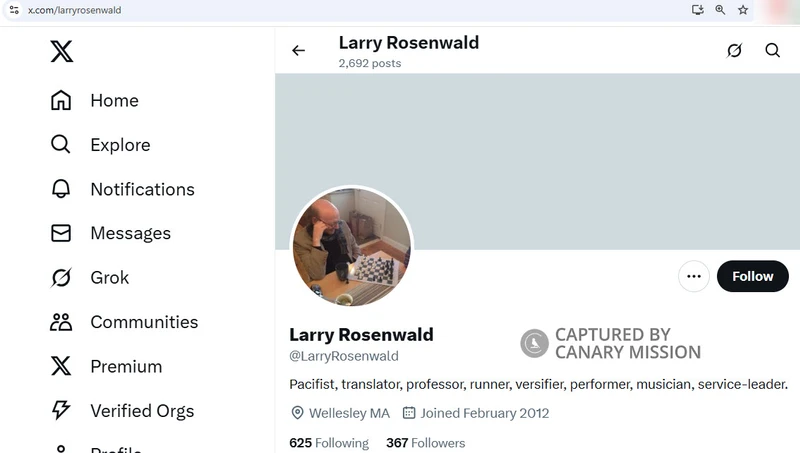800x453 pixels.
Task: Click the Larry Rosenwald header title
Action: tap(409, 43)
